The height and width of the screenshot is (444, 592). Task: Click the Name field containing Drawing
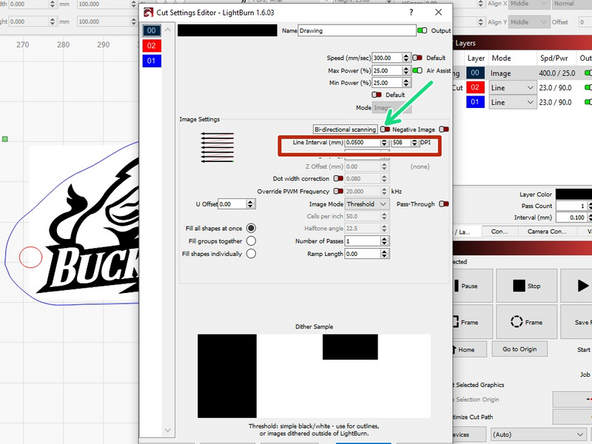pos(357,31)
